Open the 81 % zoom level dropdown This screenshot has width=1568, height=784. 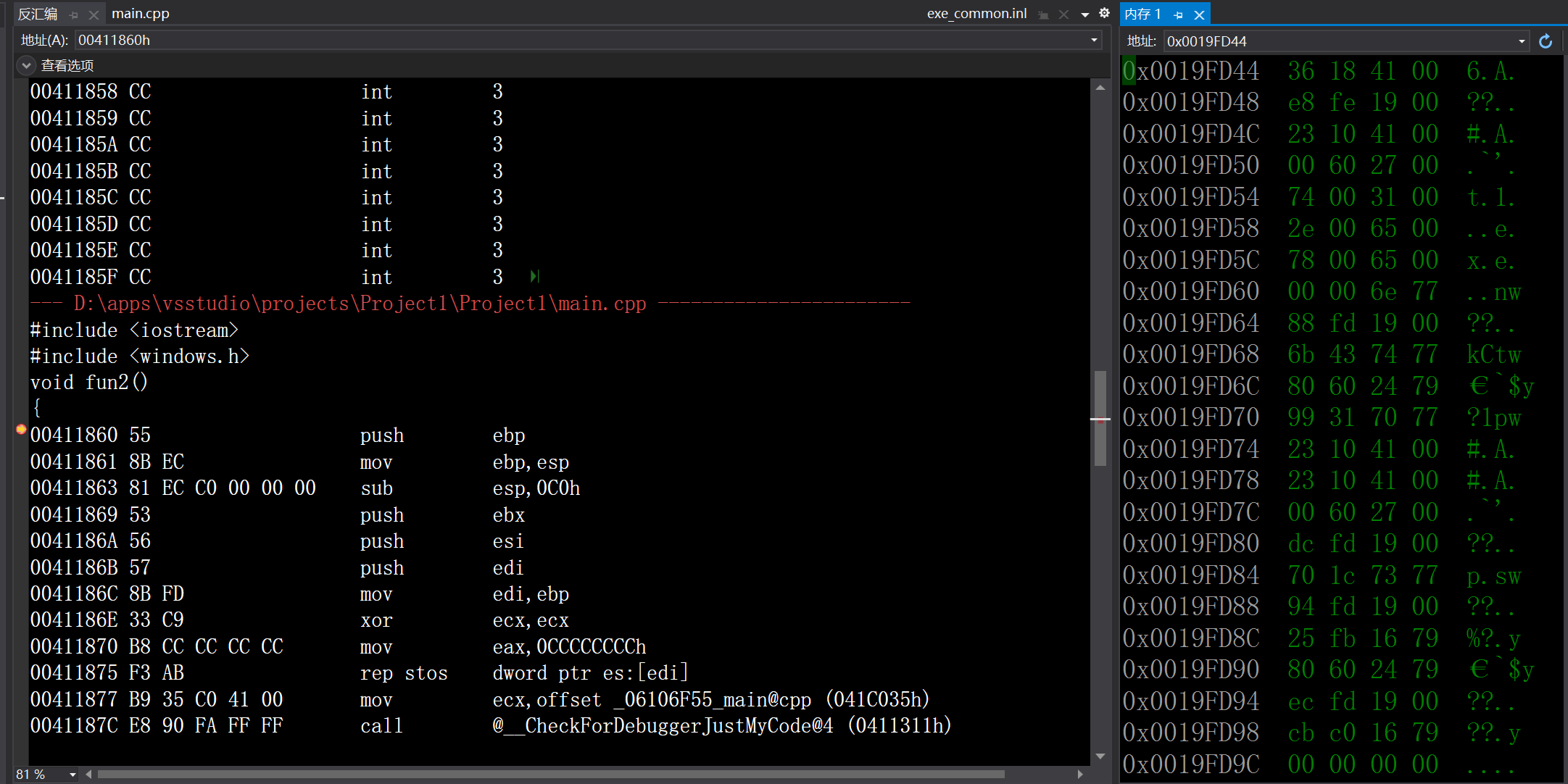tap(72, 775)
